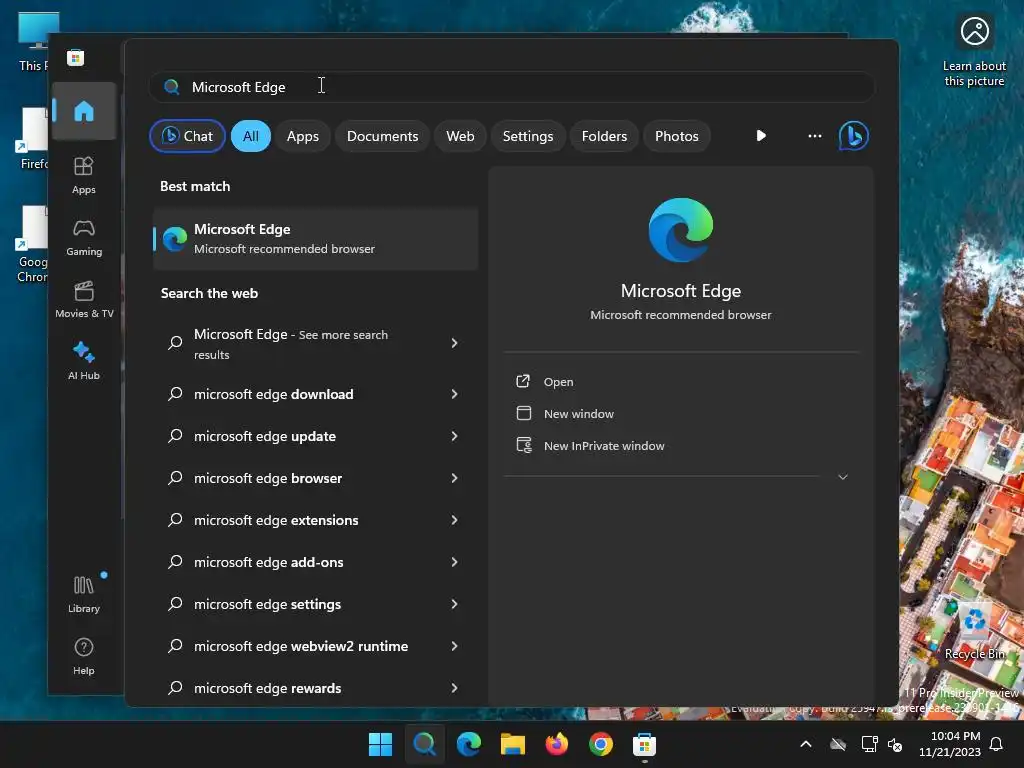
Task: Click 'microsoft edge settings' suggestion text
Action: [267, 604]
